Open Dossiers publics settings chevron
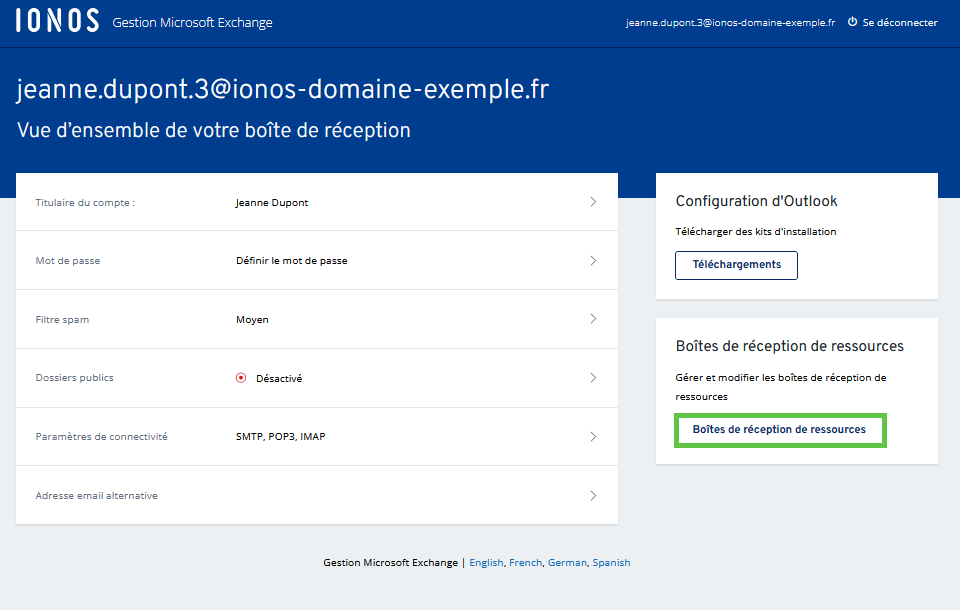Viewport: 960px width, 610px height. (x=593, y=378)
